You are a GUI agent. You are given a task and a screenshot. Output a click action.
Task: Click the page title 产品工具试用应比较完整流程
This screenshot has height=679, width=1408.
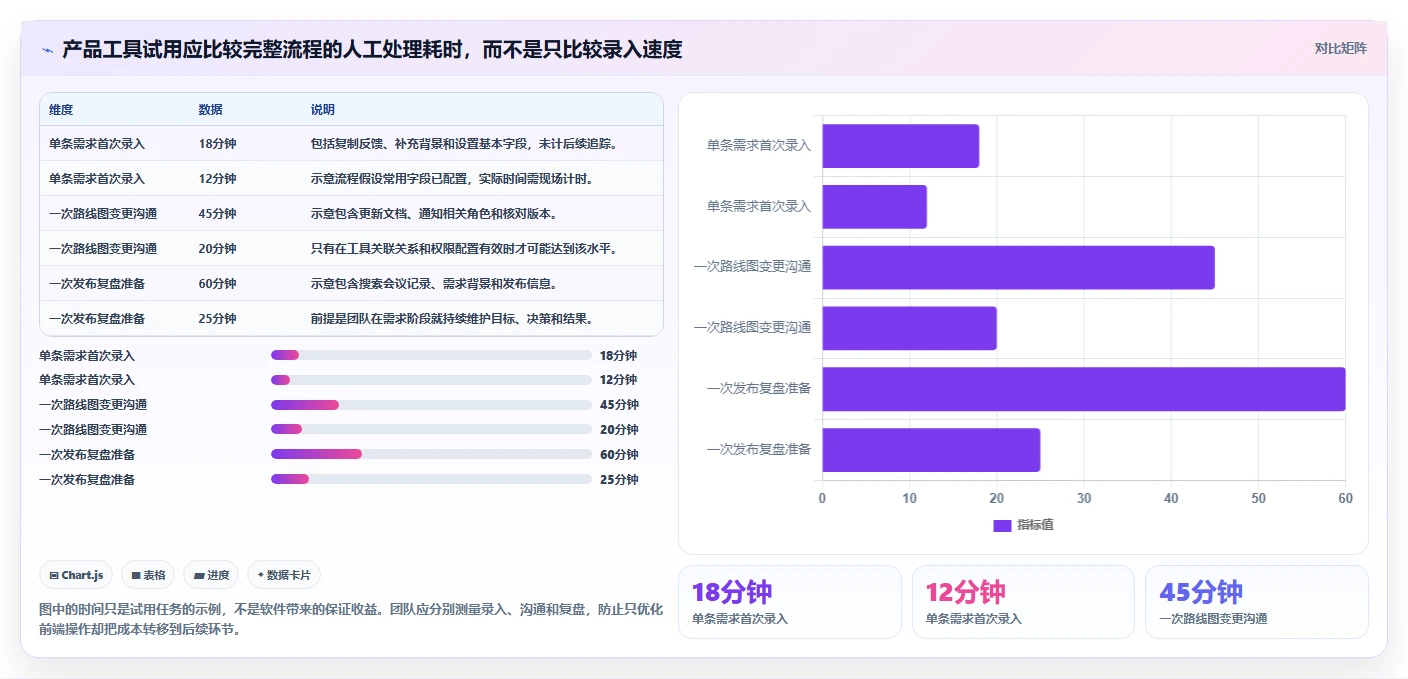(372, 49)
